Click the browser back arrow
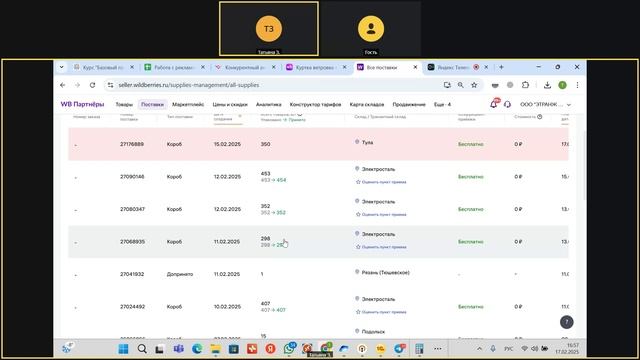This screenshot has width=640, height=360. tap(62, 85)
